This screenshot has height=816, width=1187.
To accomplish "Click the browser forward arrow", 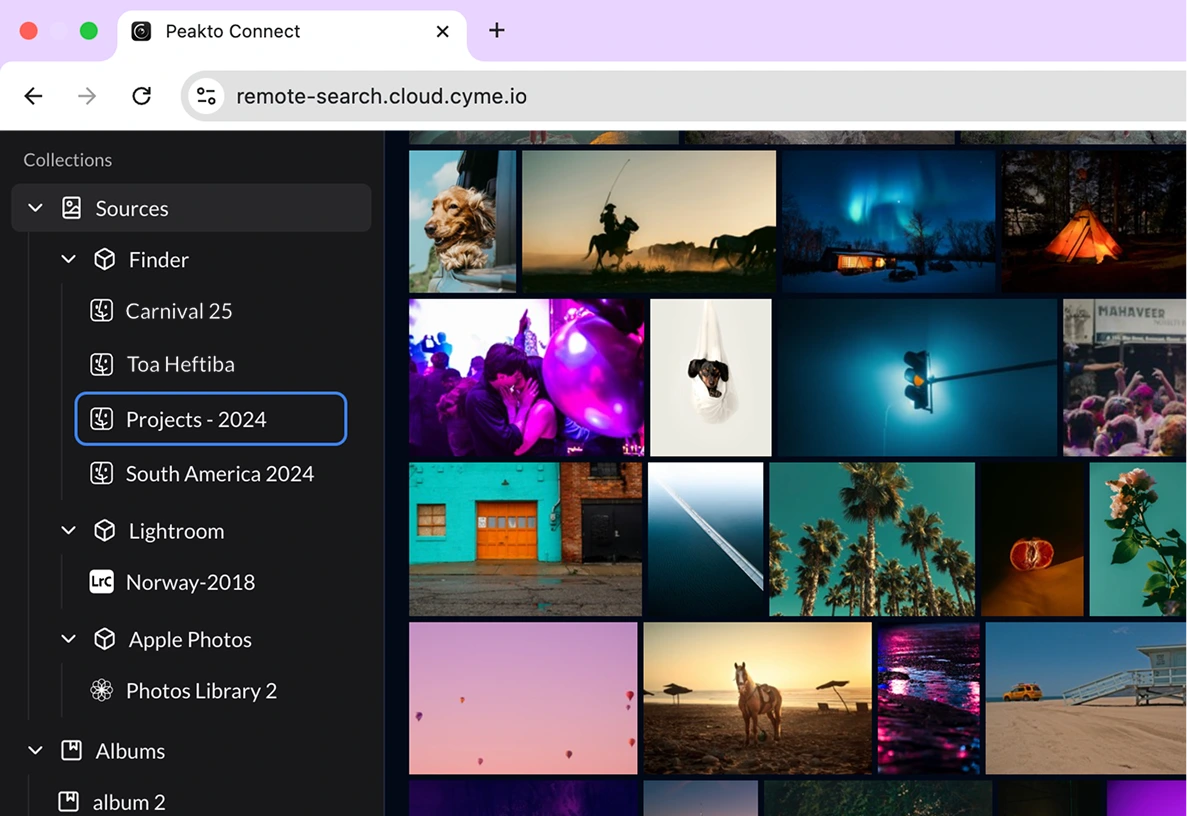I will coord(87,96).
